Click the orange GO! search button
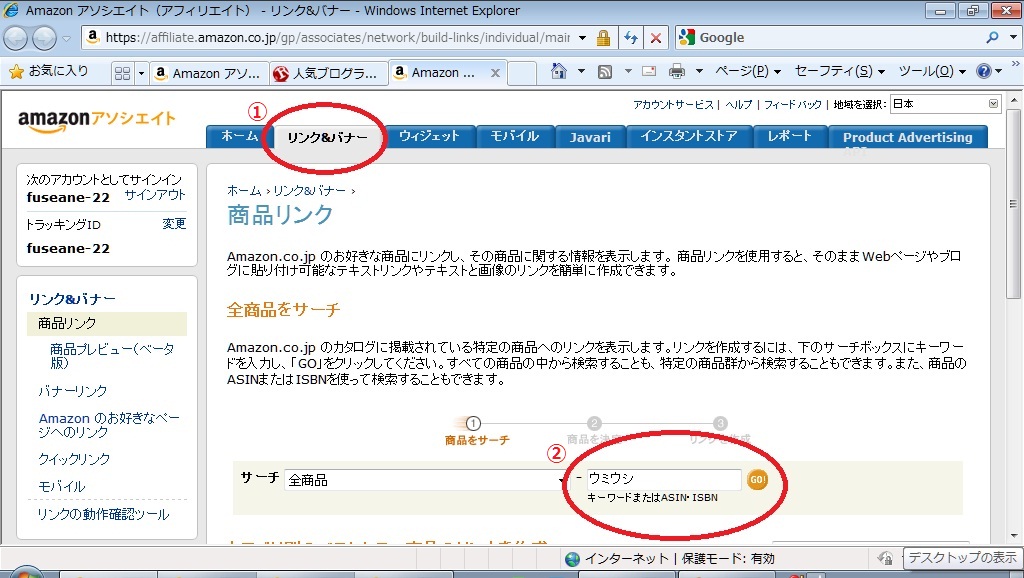The image size is (1024, 578). point(757,479)
